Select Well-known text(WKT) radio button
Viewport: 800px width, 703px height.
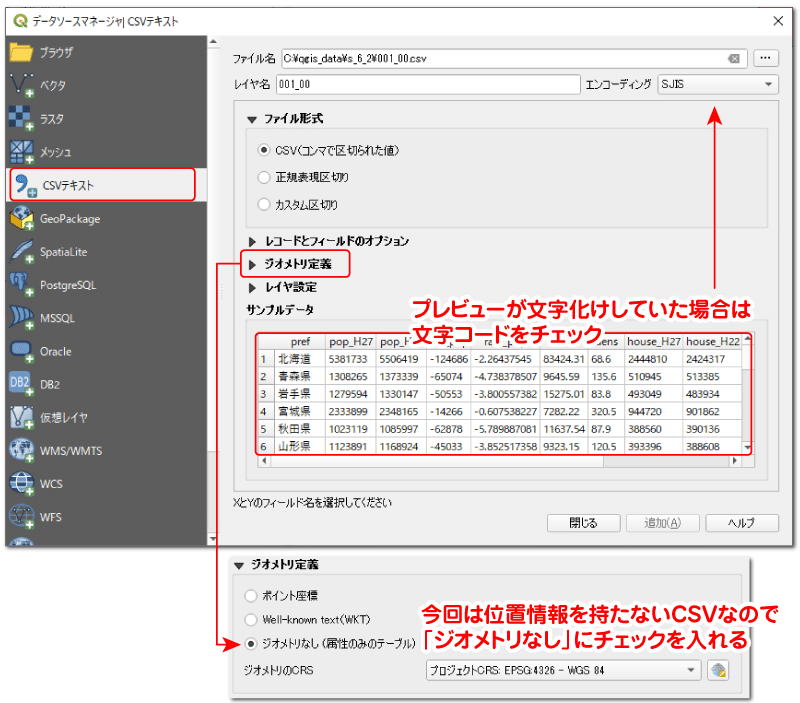251,619
